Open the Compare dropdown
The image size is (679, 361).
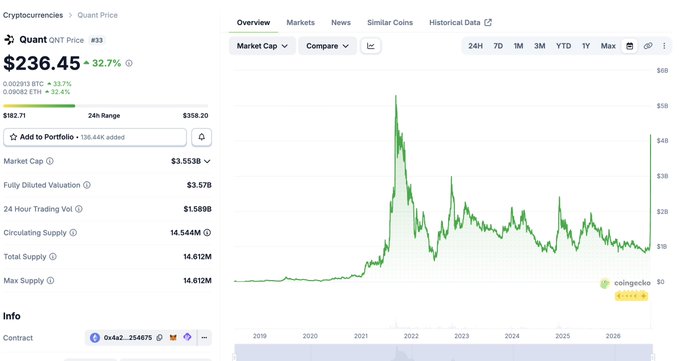327,46
